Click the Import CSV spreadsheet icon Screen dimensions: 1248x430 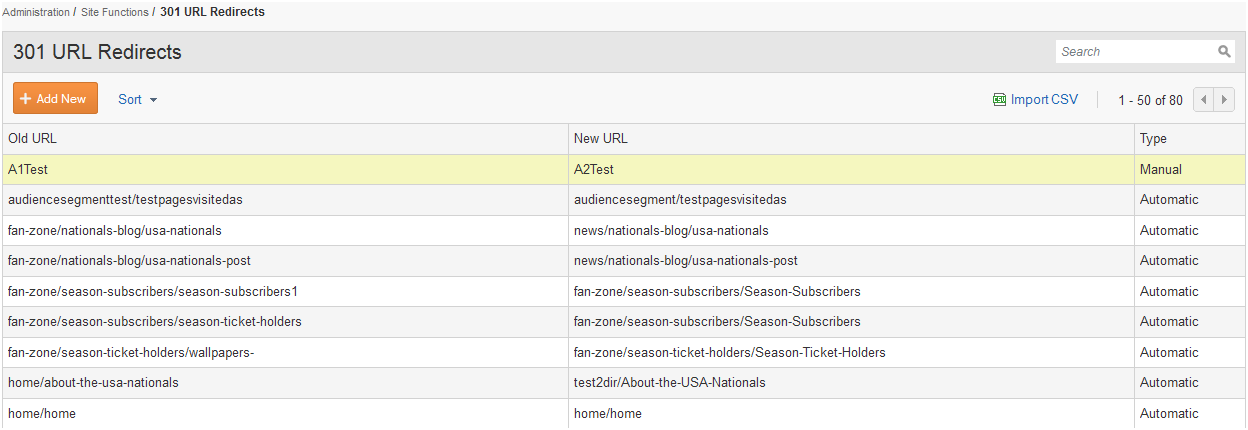point(998,100)
